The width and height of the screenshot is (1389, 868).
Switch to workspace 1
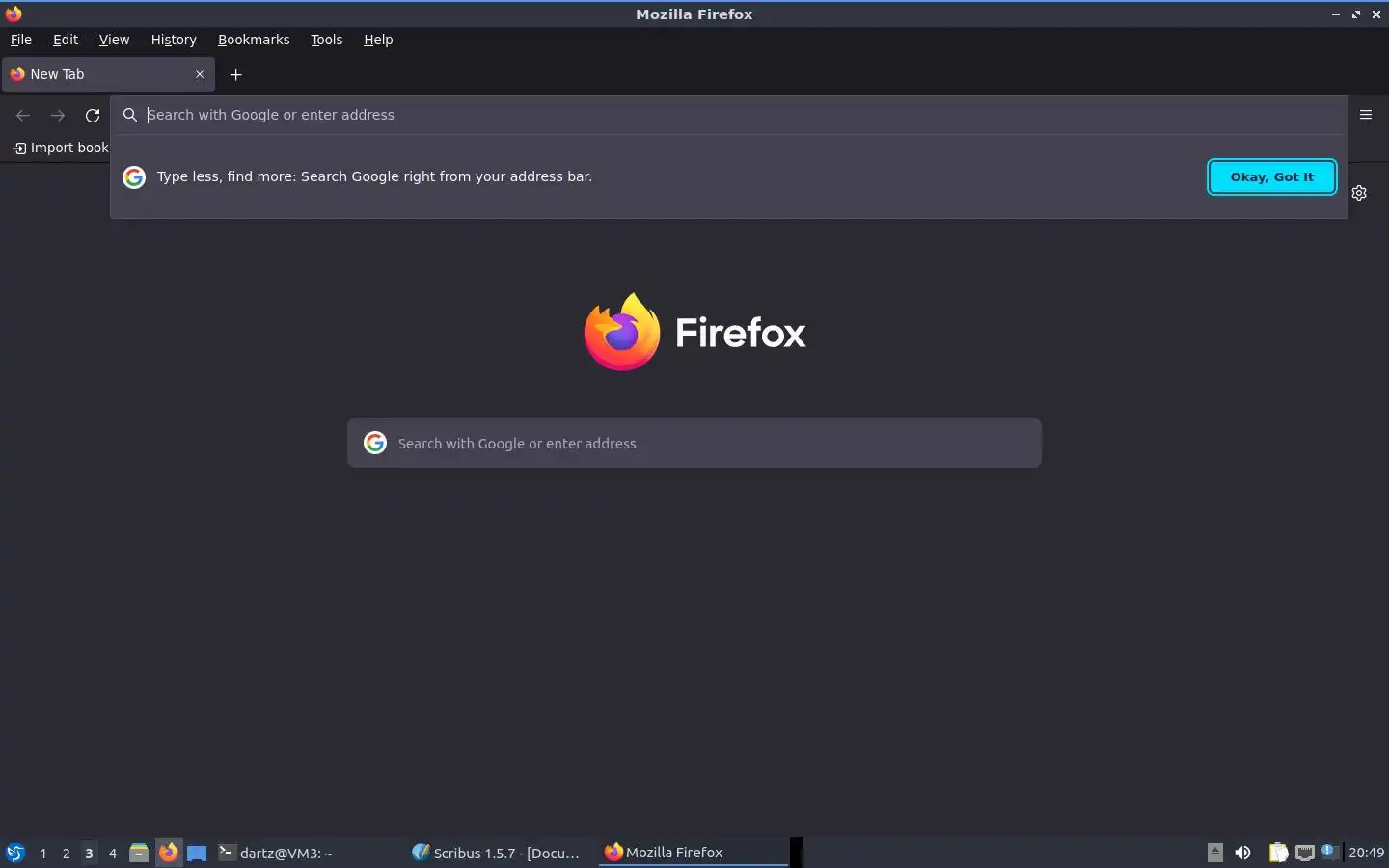pyautogui.click(x=42, y=853)
